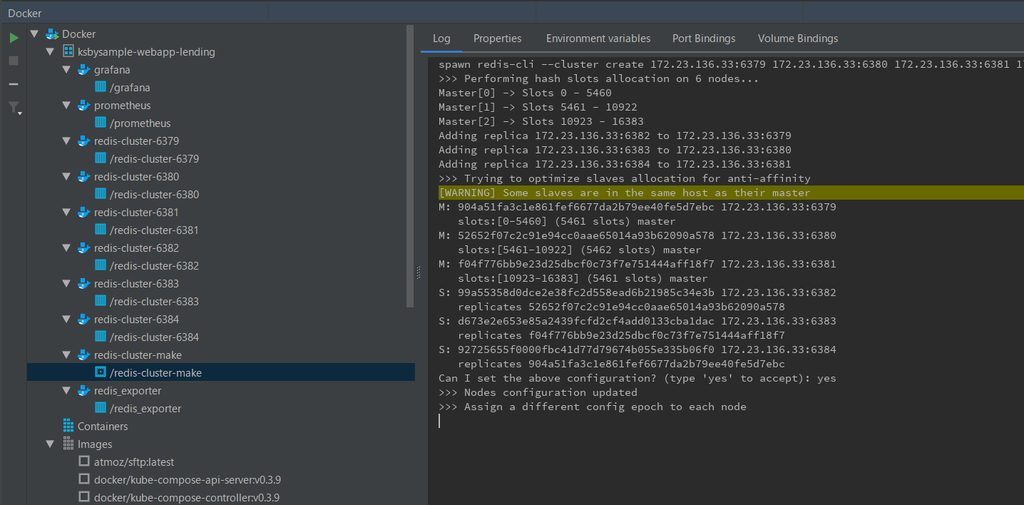Click the 'Master[0] -> Slots 0 - 5460' line
Screen dimensions: 1024x505
click(x=525, y=93)
